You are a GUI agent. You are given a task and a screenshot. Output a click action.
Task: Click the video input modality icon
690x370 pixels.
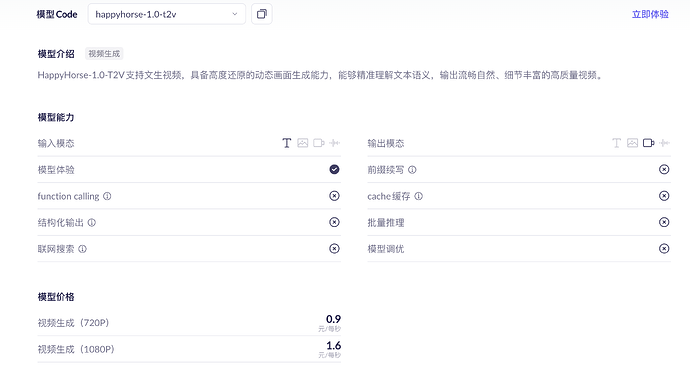coord(319,143)
